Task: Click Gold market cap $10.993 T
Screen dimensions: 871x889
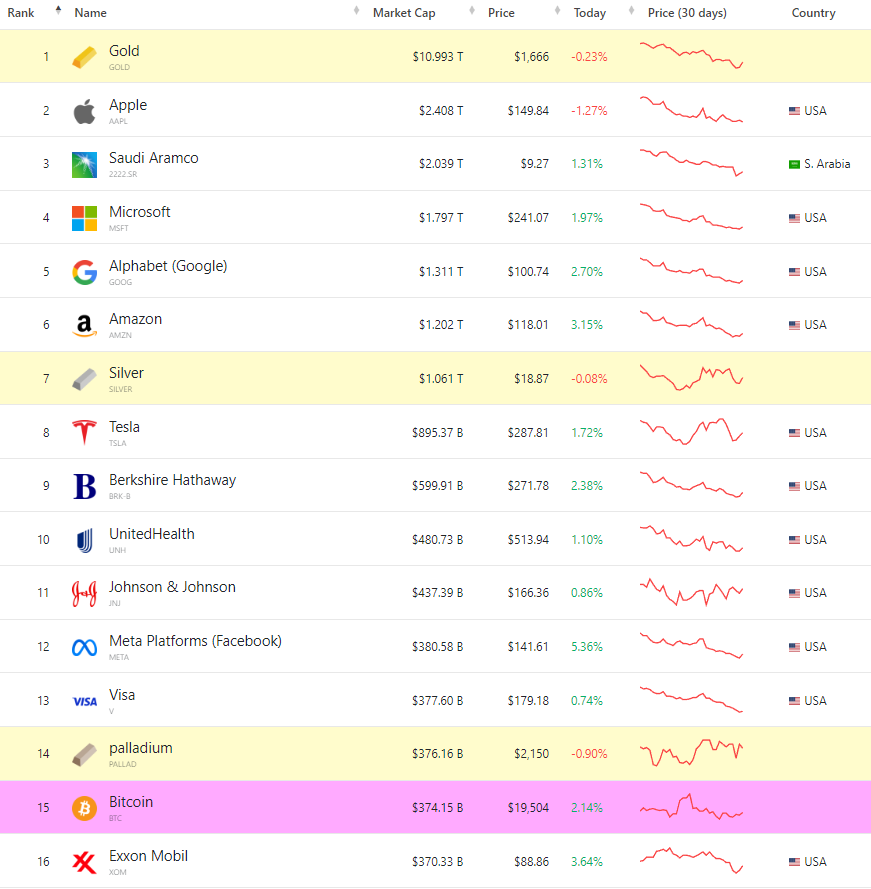Action: 438,57
